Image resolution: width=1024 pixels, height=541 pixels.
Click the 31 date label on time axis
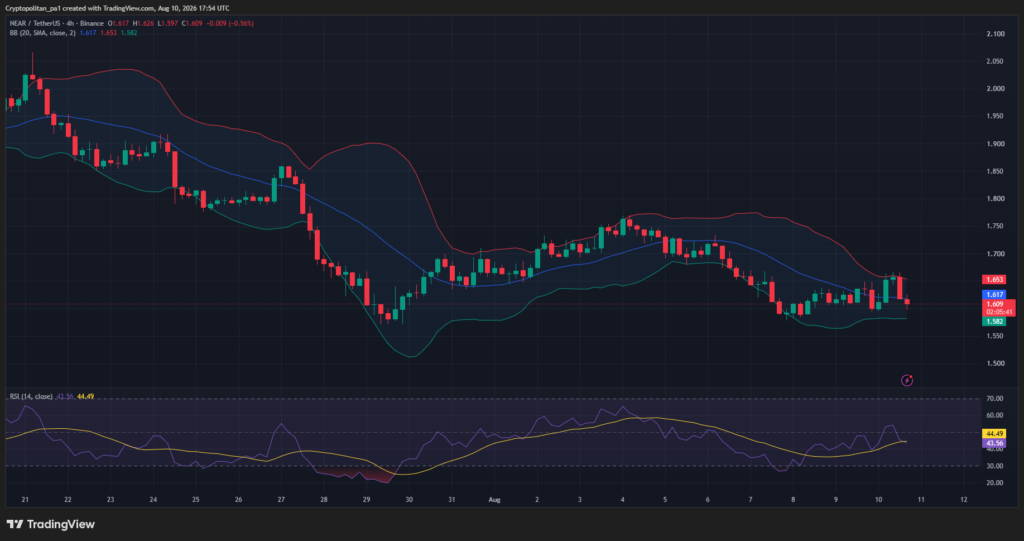click(452, 500)
